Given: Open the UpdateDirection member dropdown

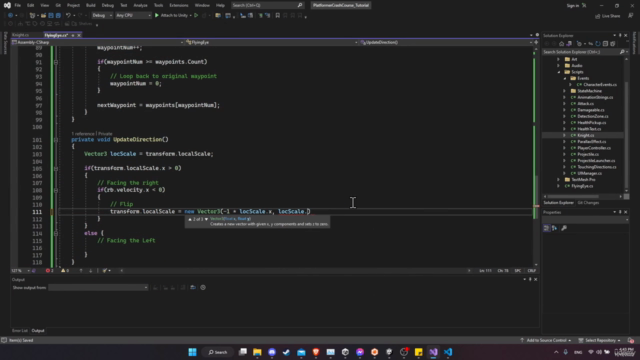Looking at the screenshot, I should [447, 42].
